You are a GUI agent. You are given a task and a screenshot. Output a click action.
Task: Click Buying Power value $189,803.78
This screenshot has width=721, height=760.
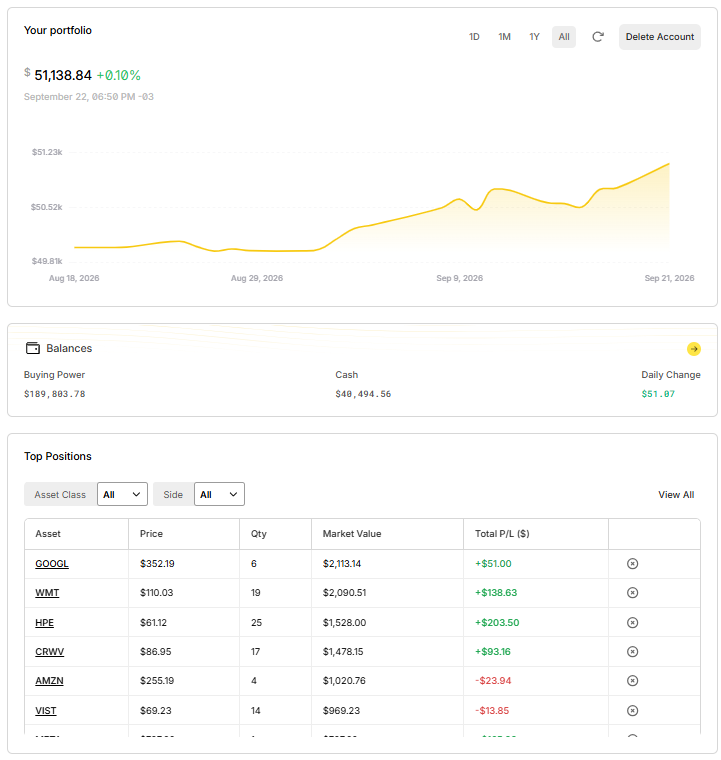[55, 394]
